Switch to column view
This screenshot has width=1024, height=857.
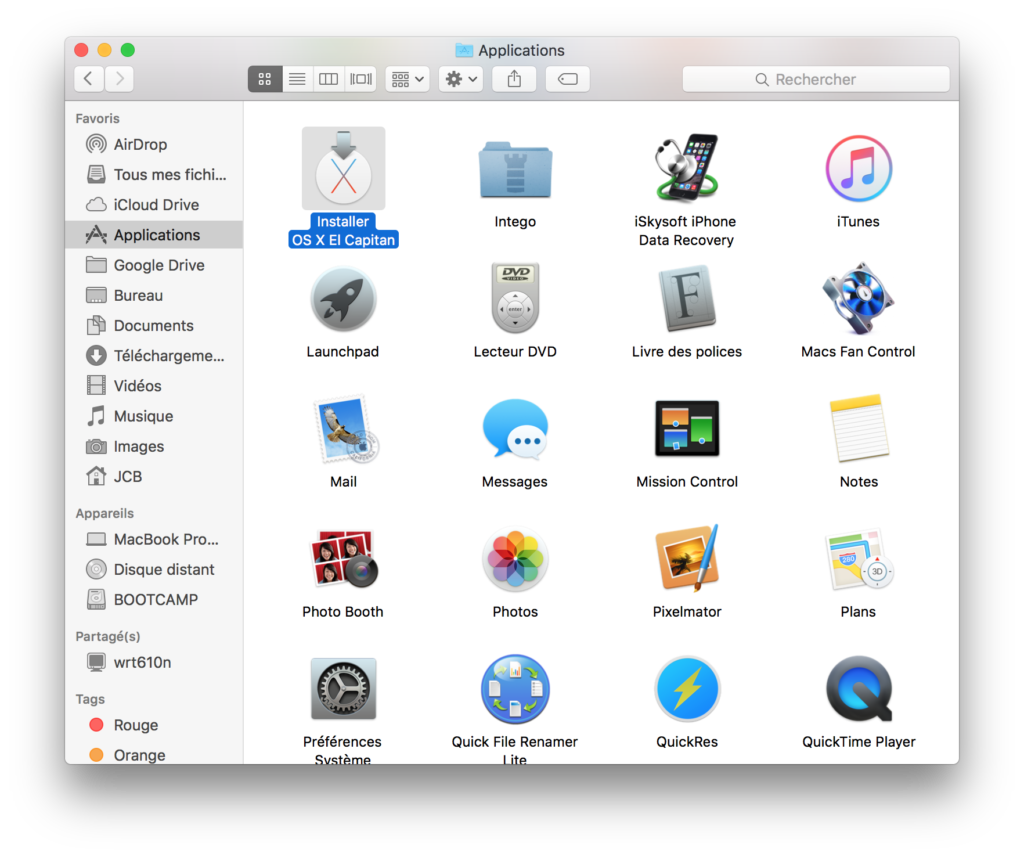pyautogui.click(x=328, y=79)
